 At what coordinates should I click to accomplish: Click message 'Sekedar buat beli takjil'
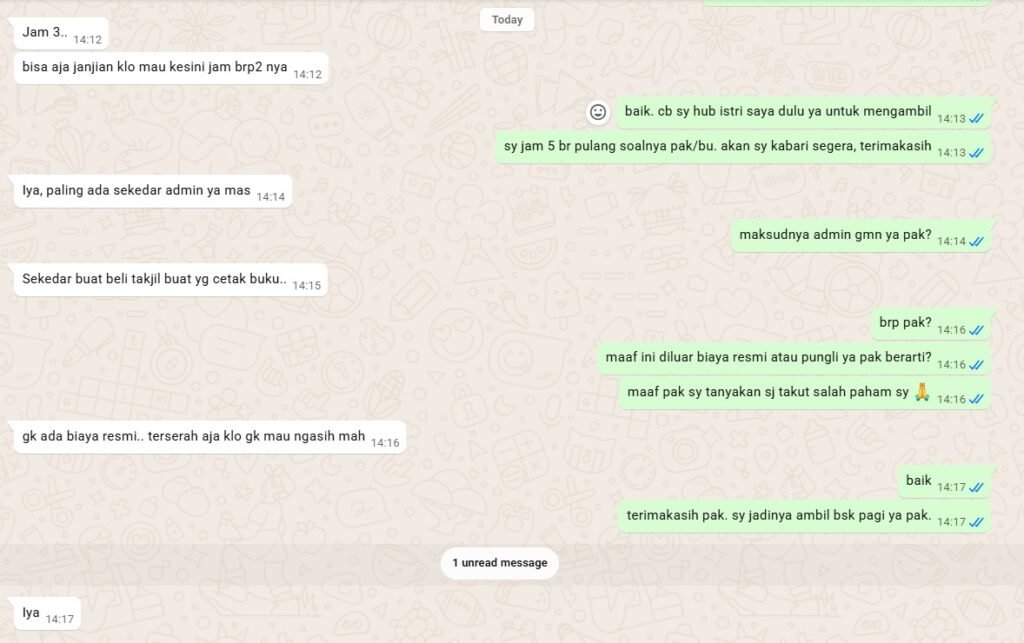170,280
